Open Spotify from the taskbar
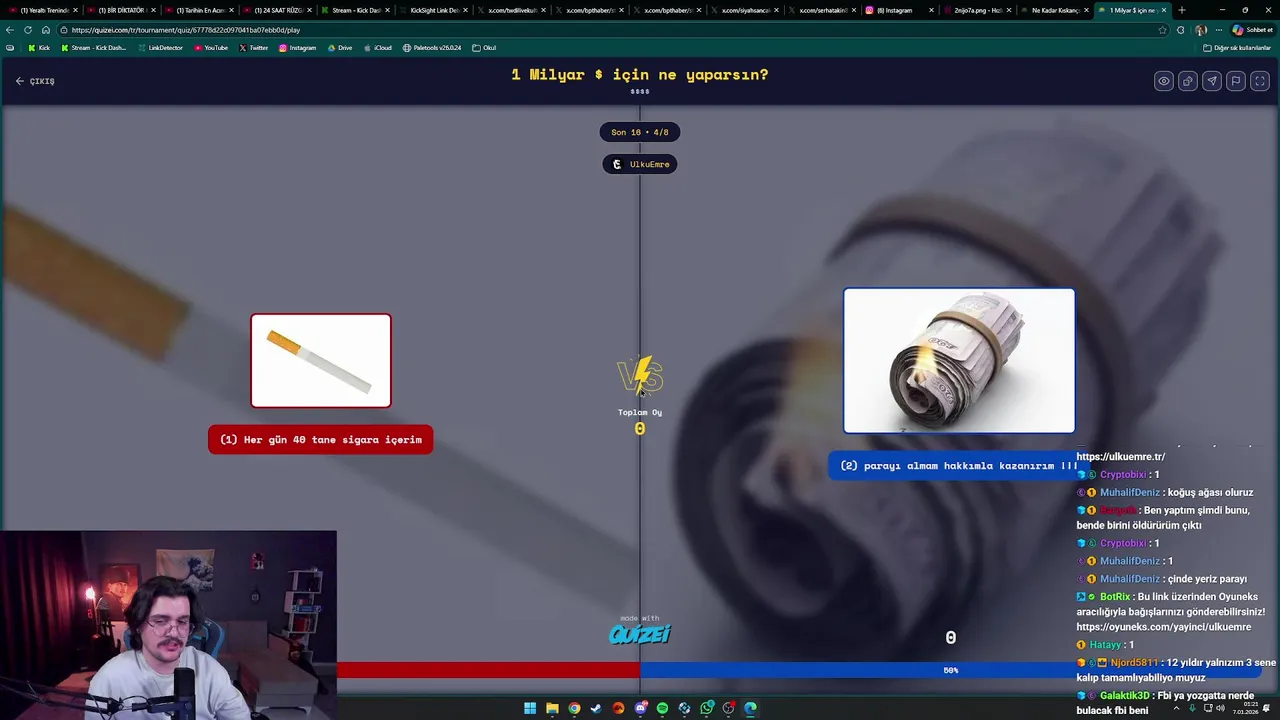 pos(662,708)
